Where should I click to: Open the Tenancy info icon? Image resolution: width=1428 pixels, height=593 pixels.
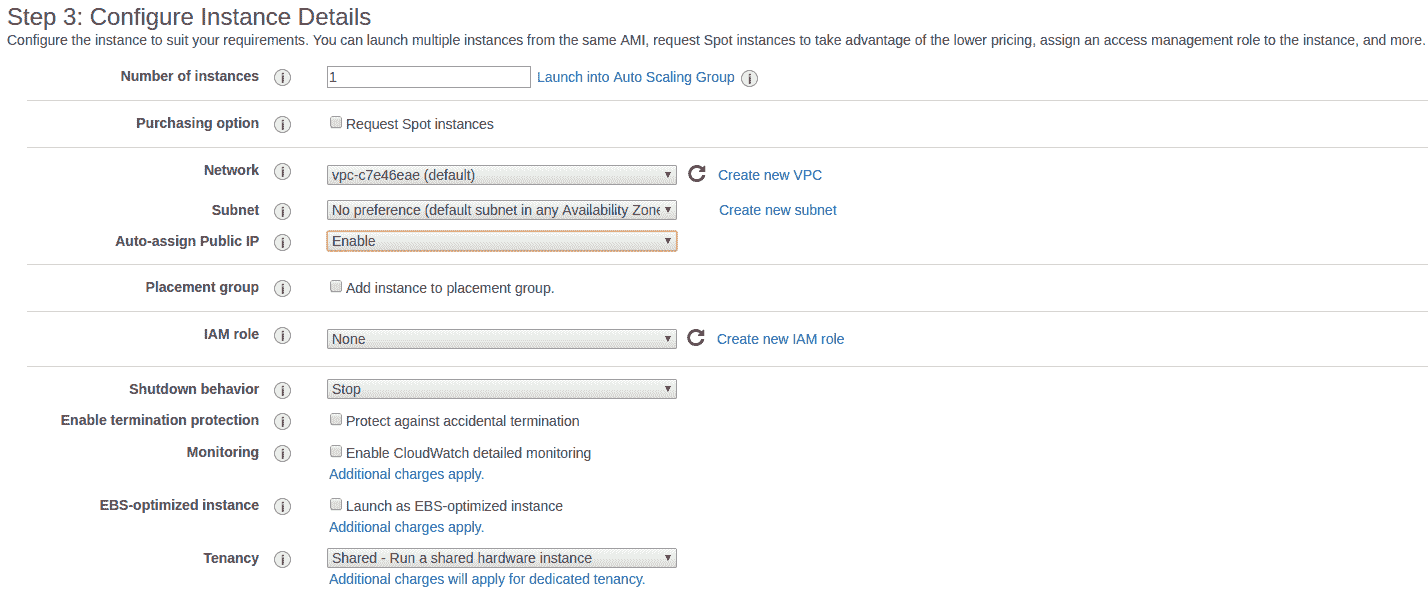click(x=283, y=559)
